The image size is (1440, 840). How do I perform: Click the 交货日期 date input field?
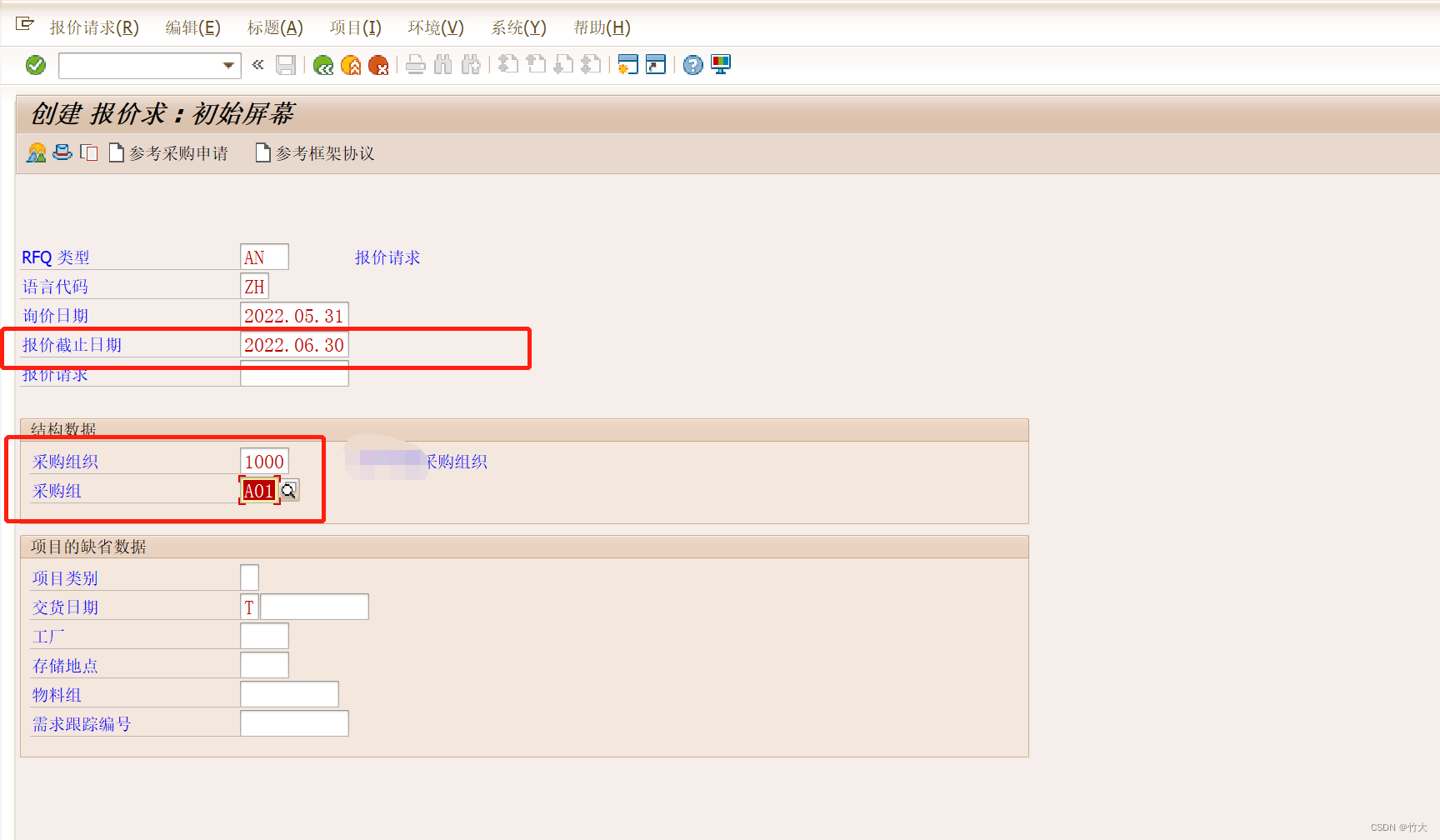click(314, 607)
